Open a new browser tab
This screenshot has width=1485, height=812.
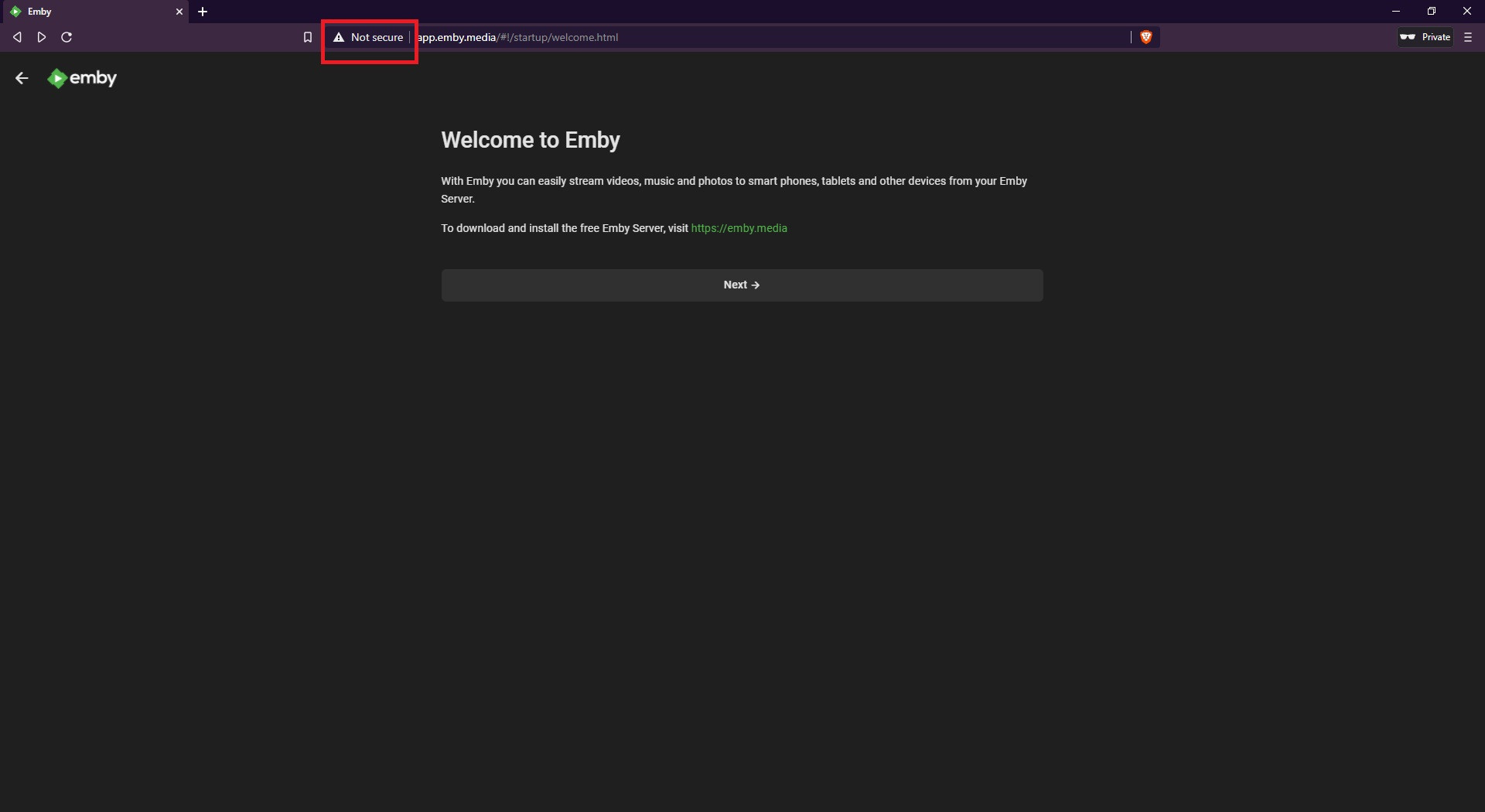203,12
